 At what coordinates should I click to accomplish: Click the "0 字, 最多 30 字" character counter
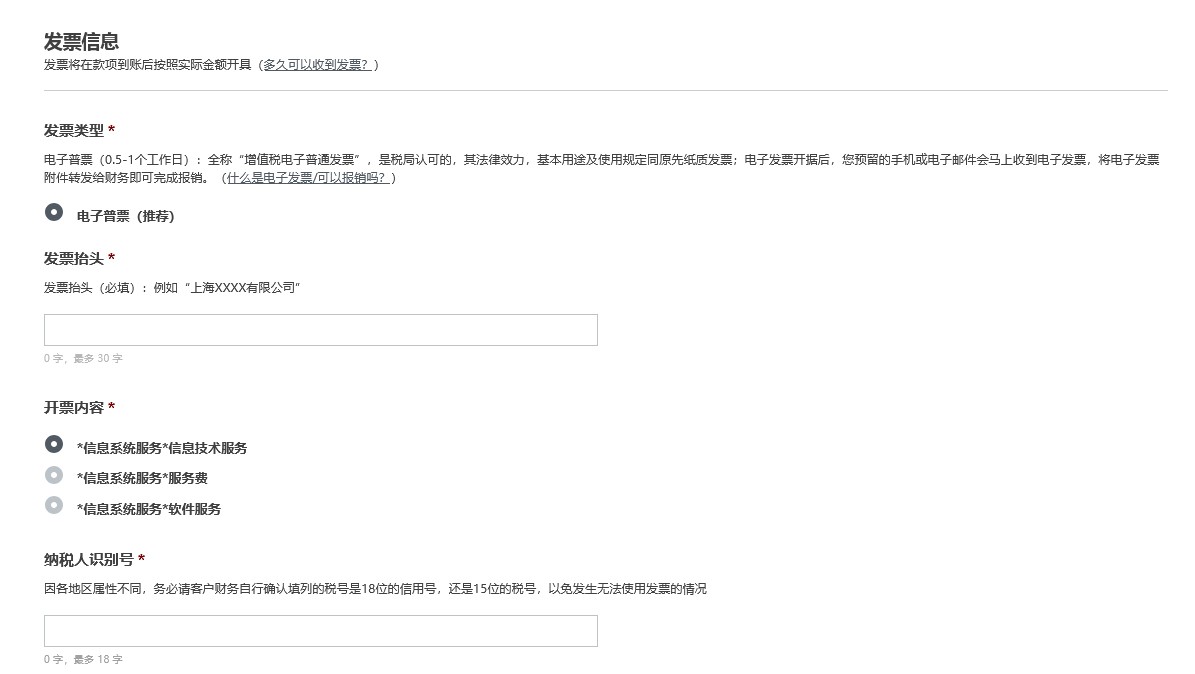coord(83,358)
